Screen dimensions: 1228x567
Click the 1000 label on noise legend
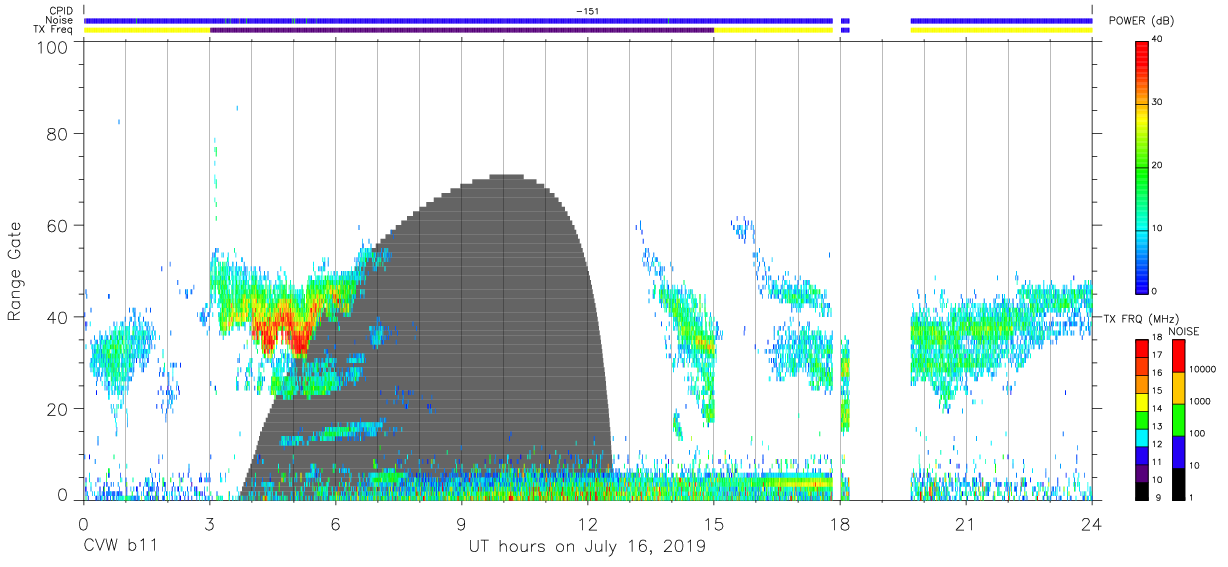[1198, 401]
